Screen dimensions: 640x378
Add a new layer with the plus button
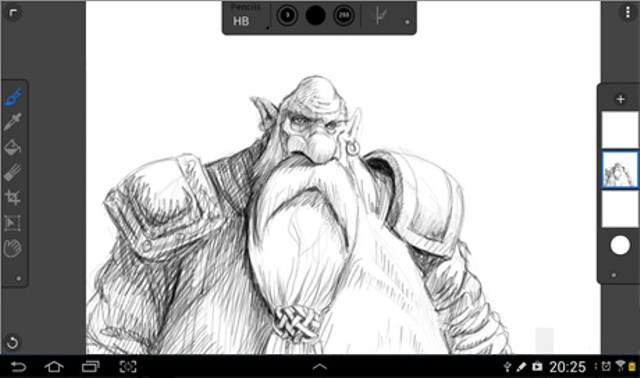pyautogui.click(x=620, y=99)
